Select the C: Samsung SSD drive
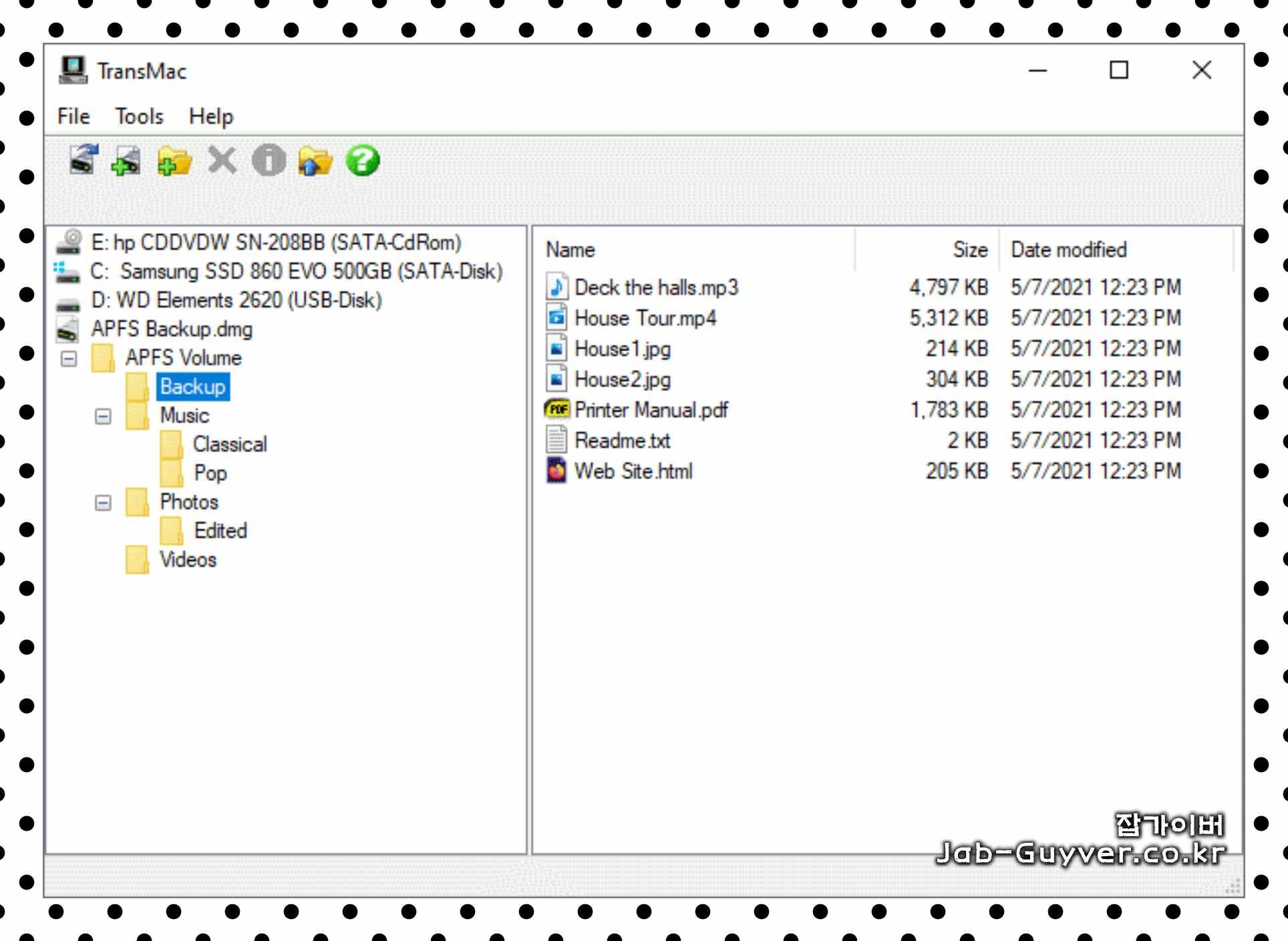Screen dimensions: 1288x941 (296, 271)
